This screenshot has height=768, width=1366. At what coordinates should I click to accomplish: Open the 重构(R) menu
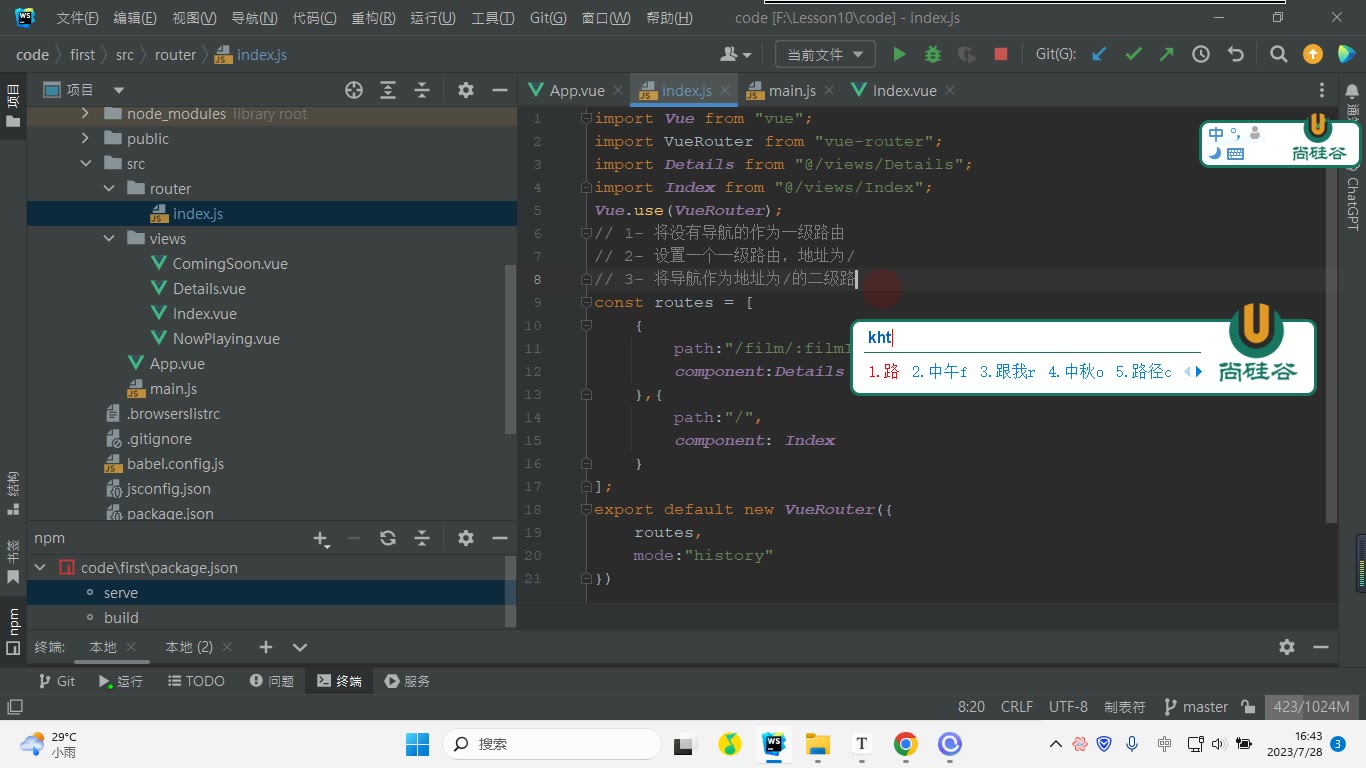373,18
